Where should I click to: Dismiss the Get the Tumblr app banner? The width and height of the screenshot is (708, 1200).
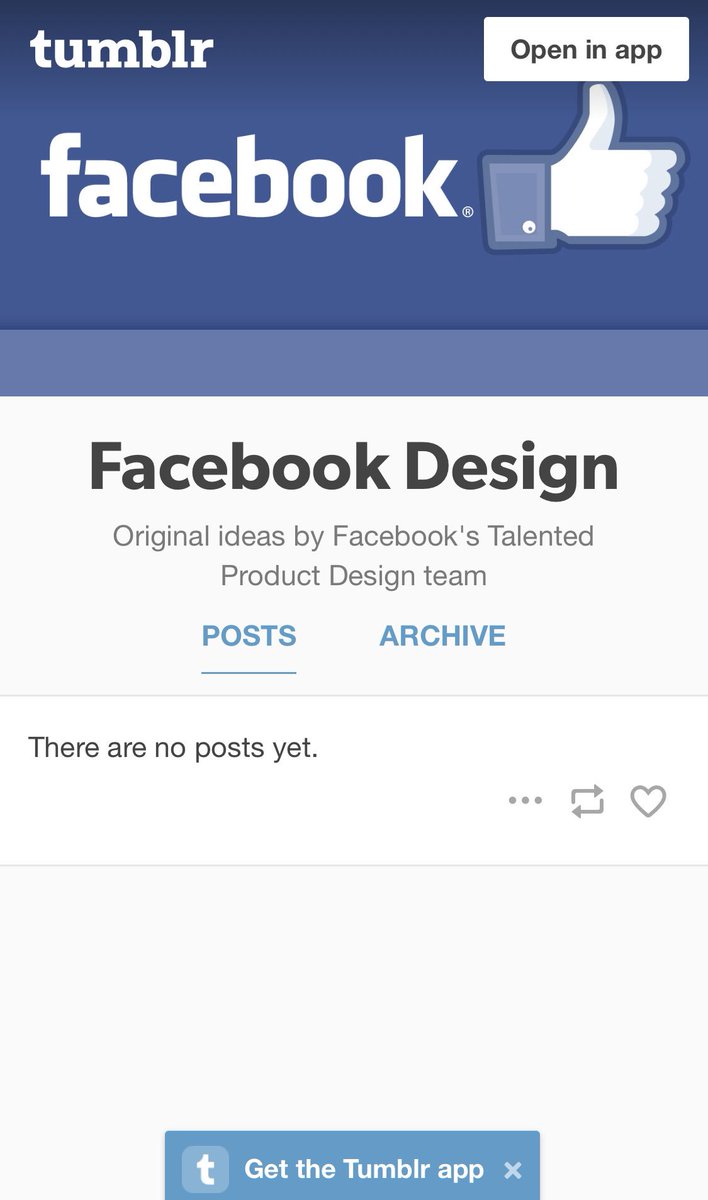pyautogui.click(x=513, y=1169)
